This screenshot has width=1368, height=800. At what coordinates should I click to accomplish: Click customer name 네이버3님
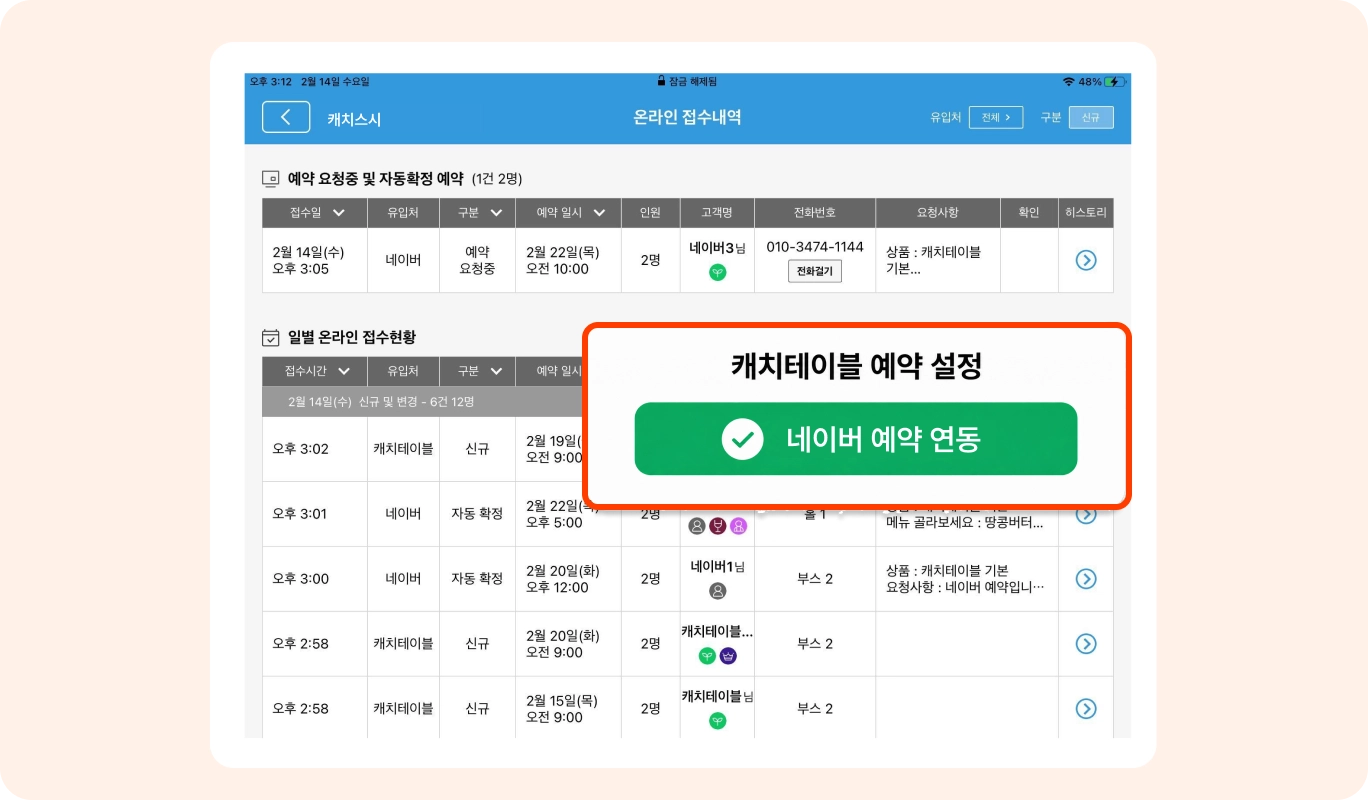(x=717, y=247)
